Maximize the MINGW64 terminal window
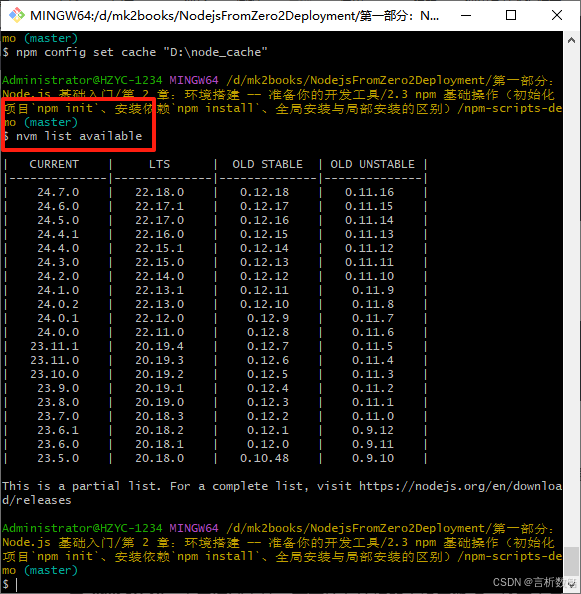The width and height of the screenshot is (581, 594). tap(511, 16)
